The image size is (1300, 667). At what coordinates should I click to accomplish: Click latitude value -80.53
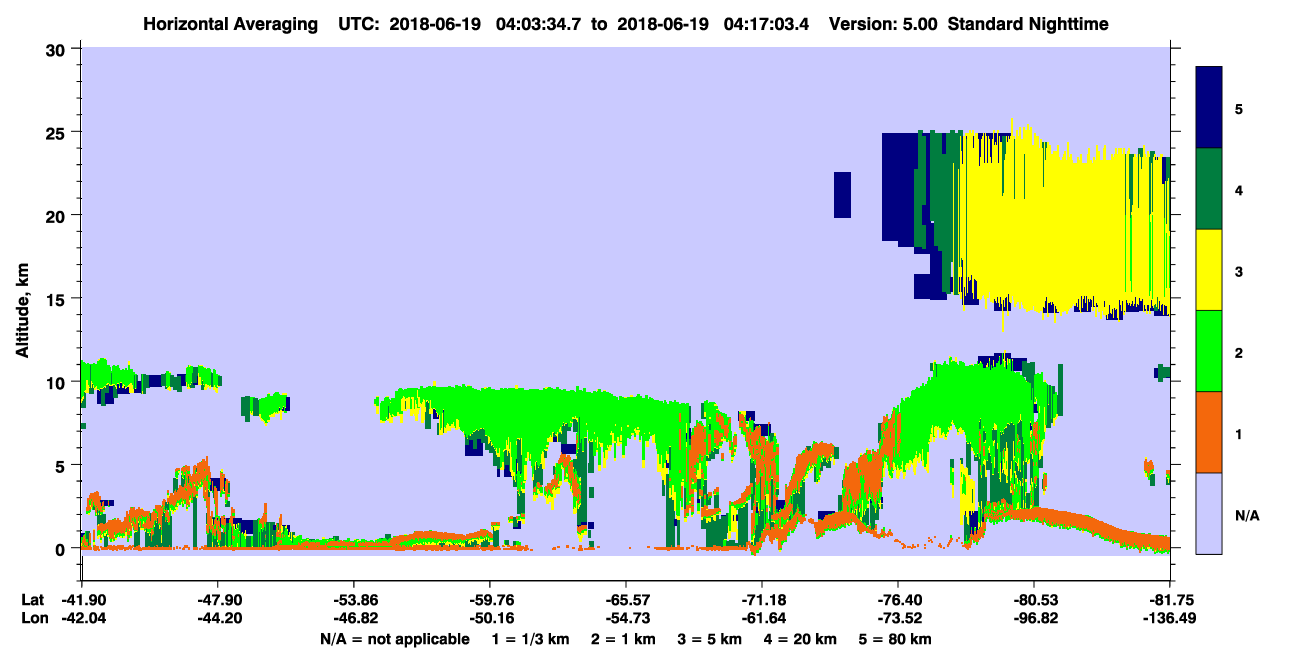click(x=1034, y=600)
